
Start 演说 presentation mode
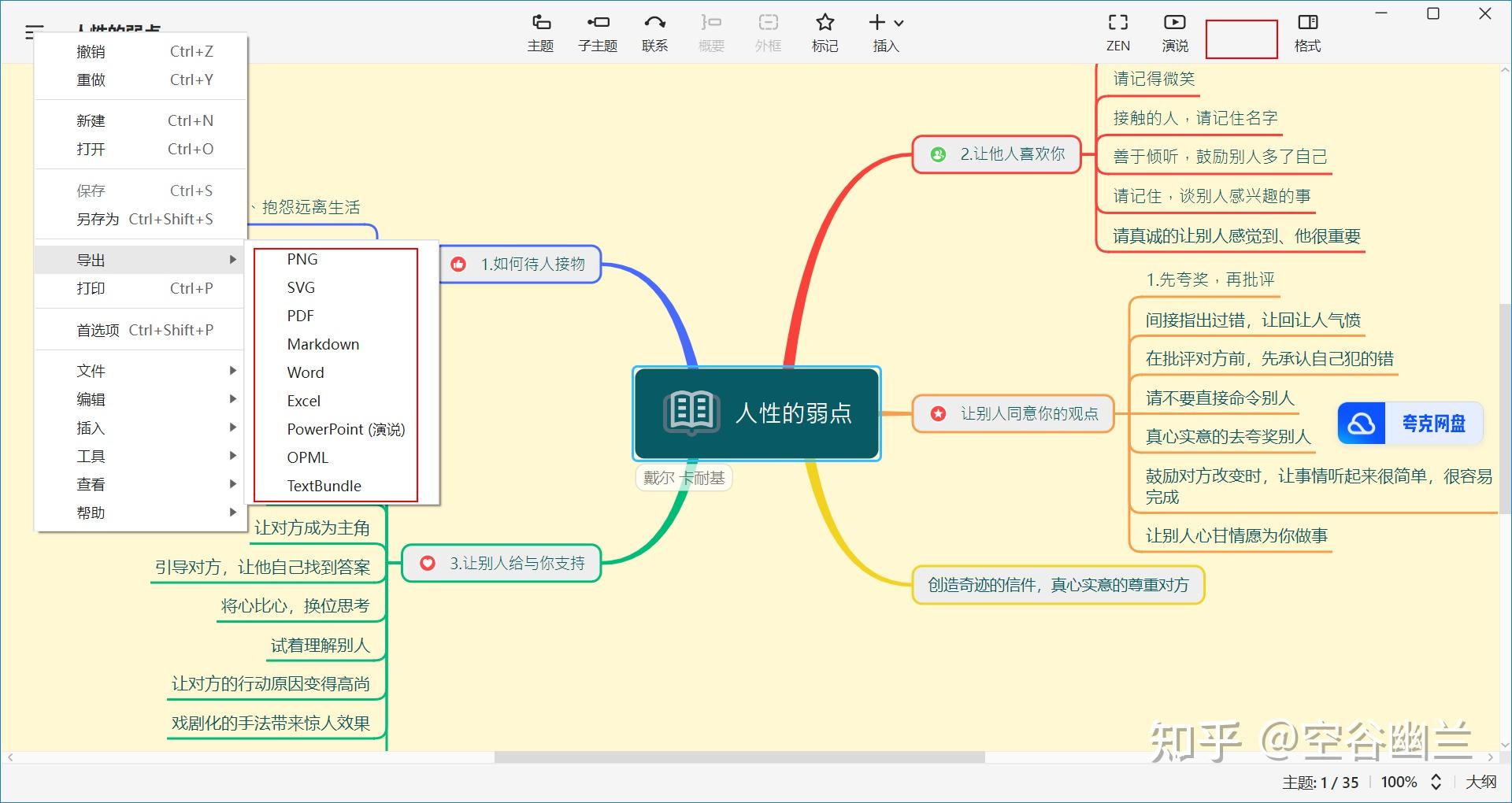(1175, 31)
